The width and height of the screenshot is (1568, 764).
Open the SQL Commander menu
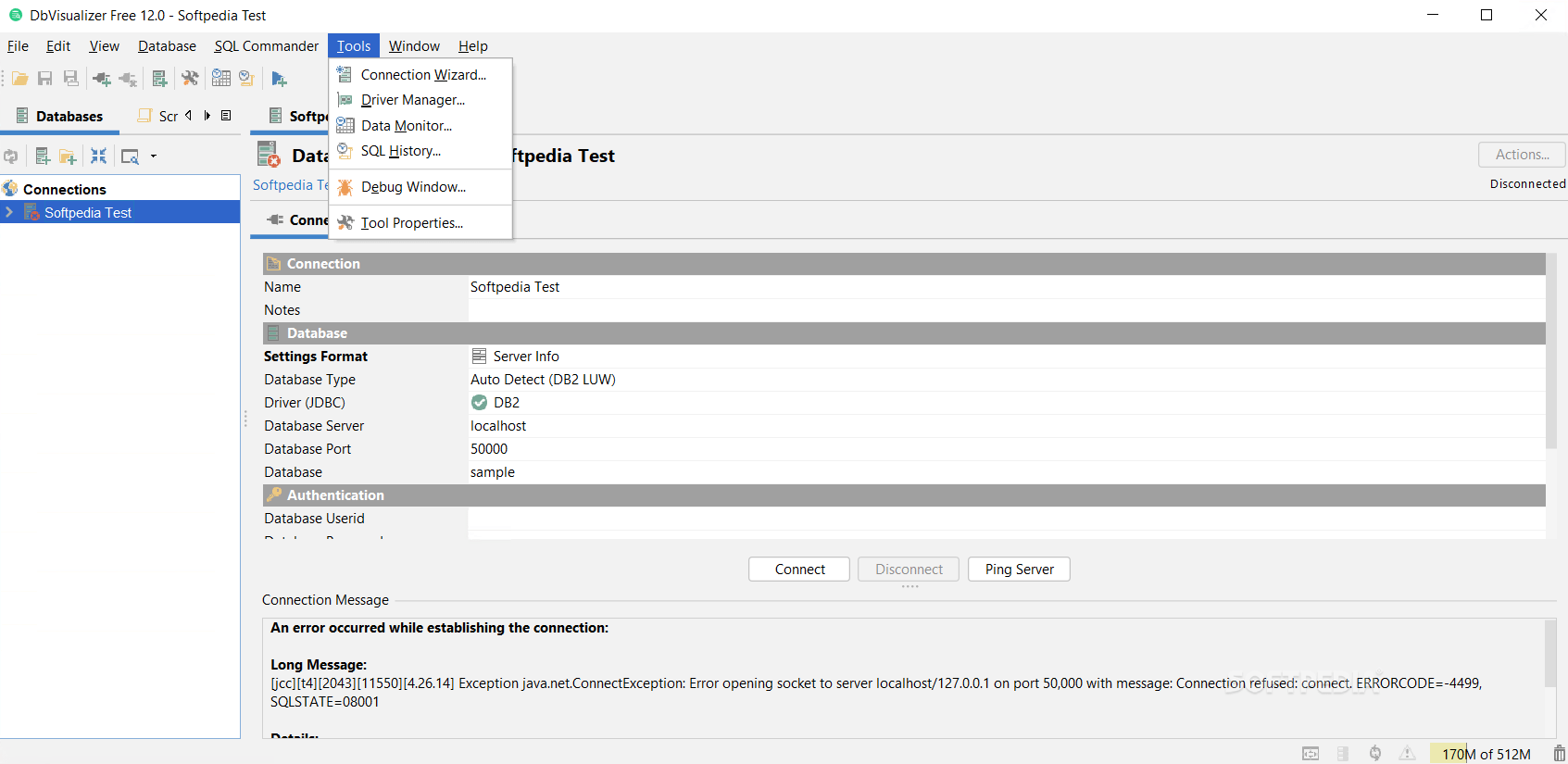pyautogui.click(x=266, y=45)
